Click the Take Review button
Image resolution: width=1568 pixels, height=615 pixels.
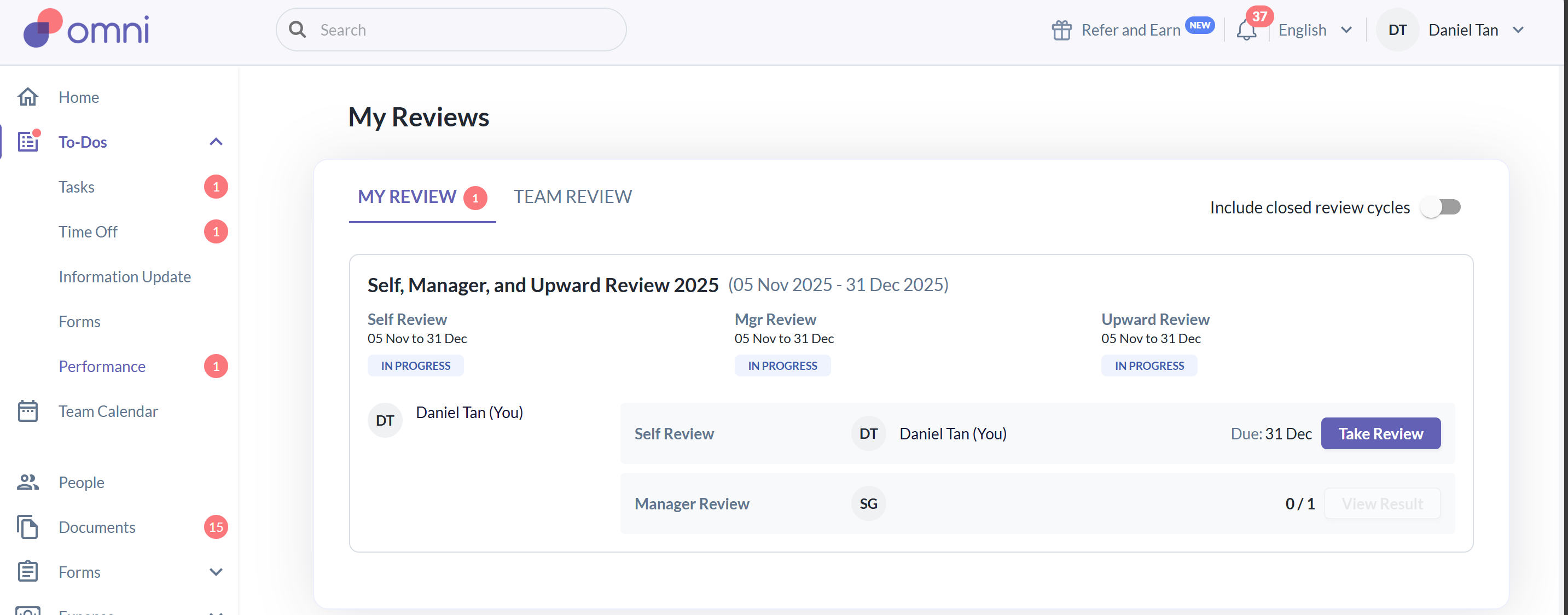(x=1380, y=433)
